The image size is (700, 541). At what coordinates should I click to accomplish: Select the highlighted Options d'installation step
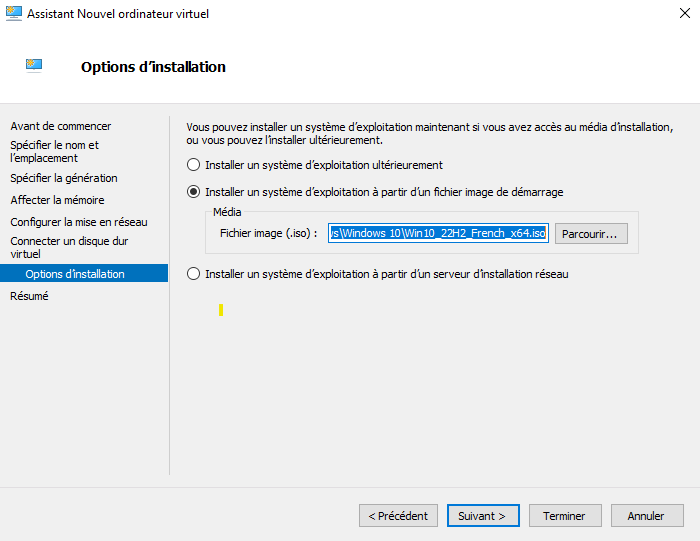(75, 274)
